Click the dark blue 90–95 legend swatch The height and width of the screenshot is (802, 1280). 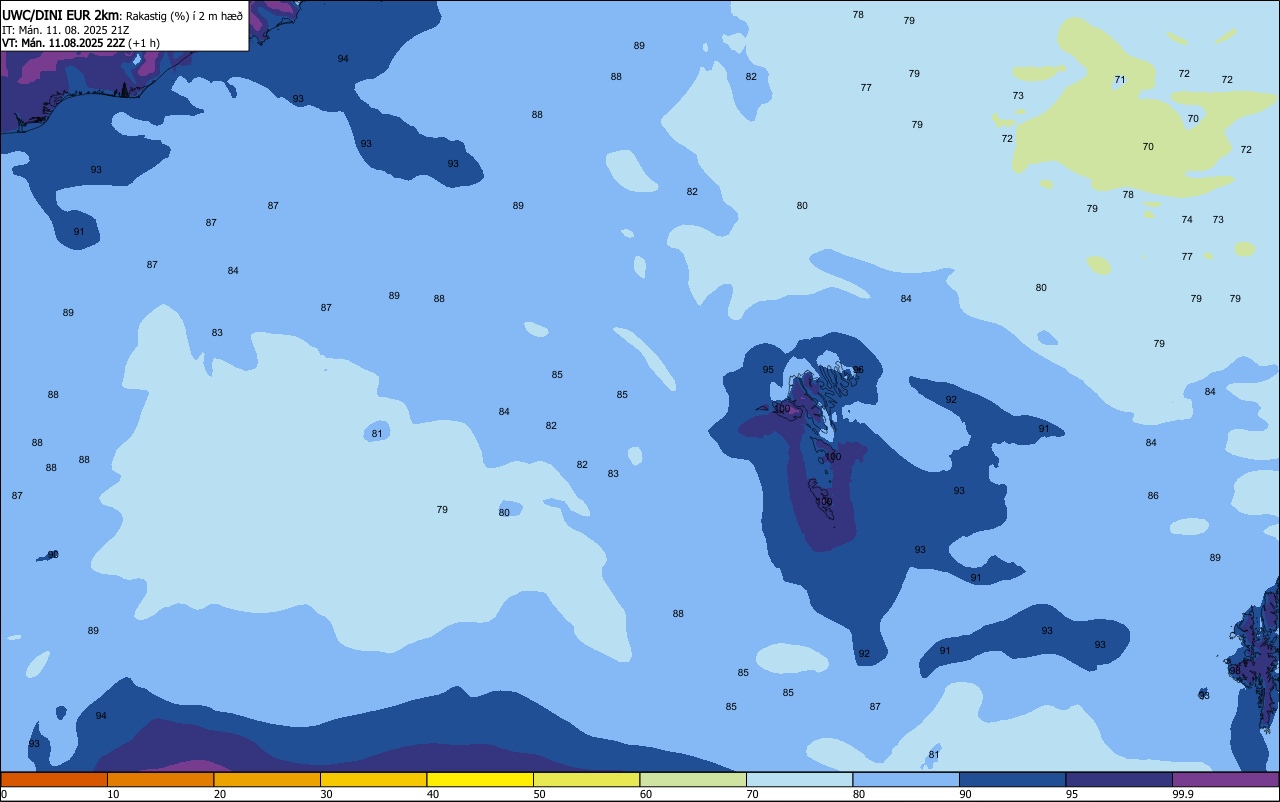click(1012, 779)
